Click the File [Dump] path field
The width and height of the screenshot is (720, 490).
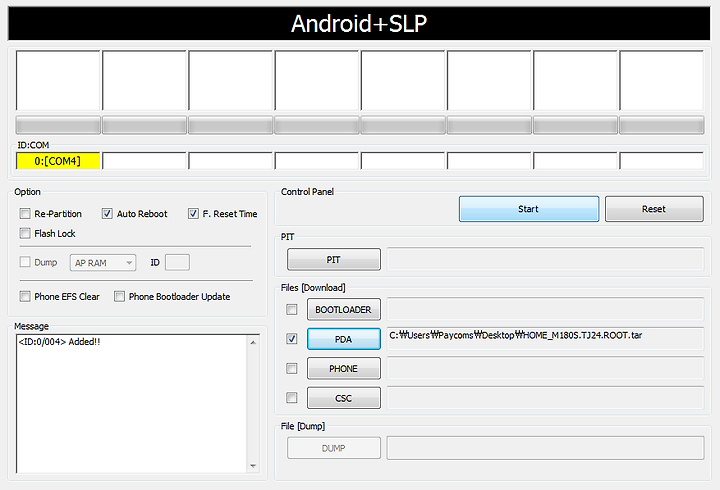point(546,448)
